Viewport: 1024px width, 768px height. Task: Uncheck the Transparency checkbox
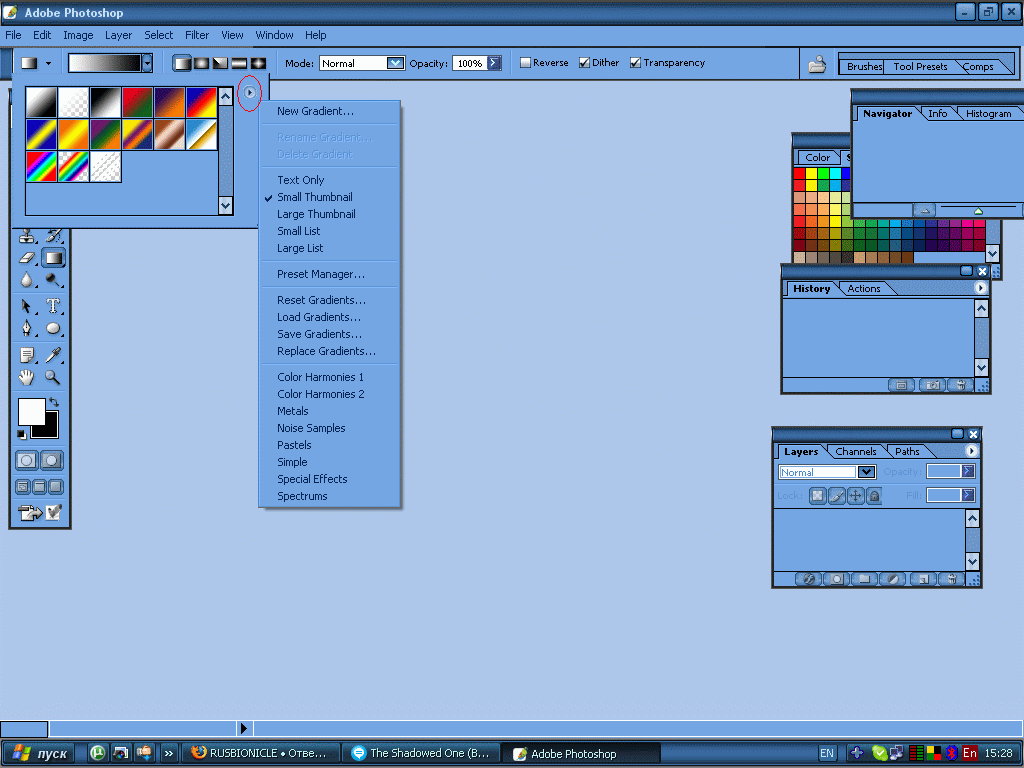(x=635, y=63)
